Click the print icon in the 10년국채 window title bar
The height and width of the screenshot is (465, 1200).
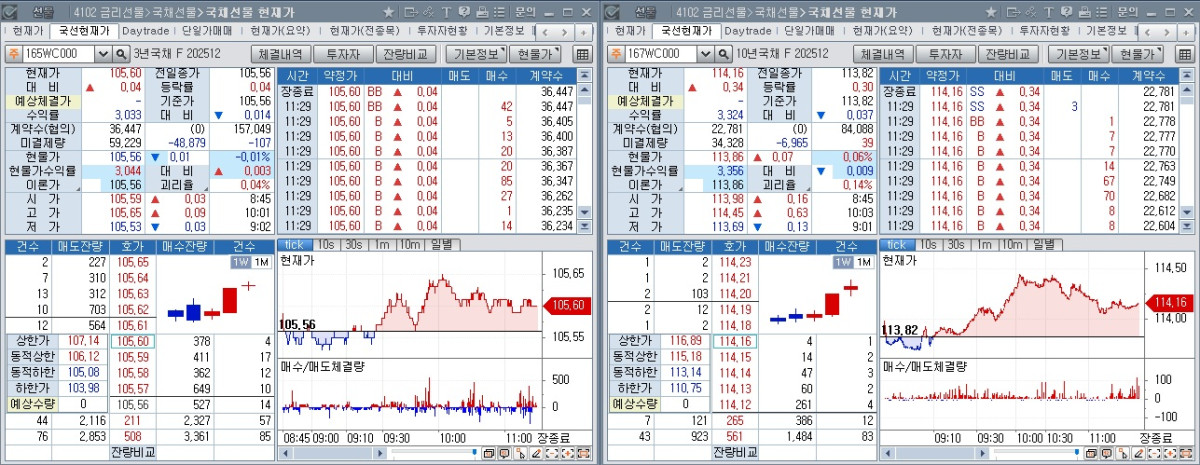pos(1085,12)
